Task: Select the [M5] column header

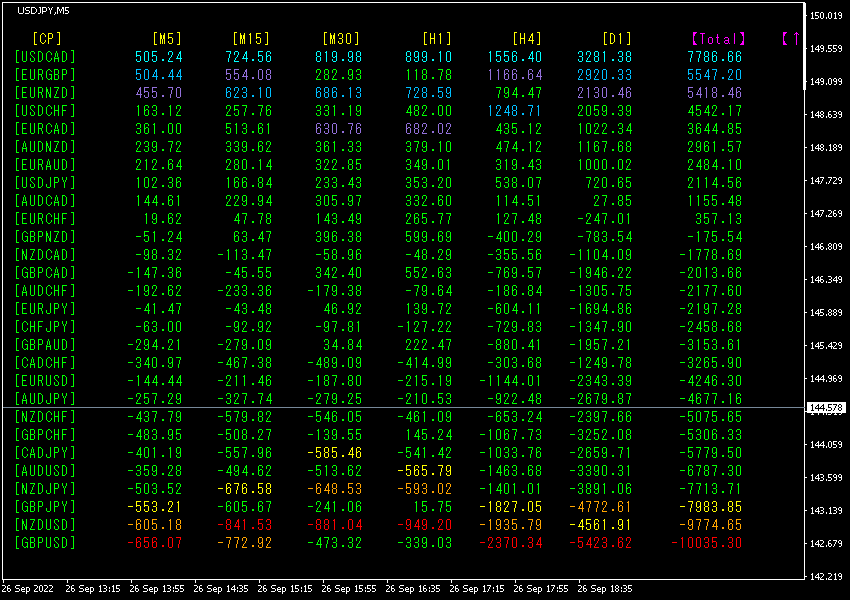Action: (167, 39)
